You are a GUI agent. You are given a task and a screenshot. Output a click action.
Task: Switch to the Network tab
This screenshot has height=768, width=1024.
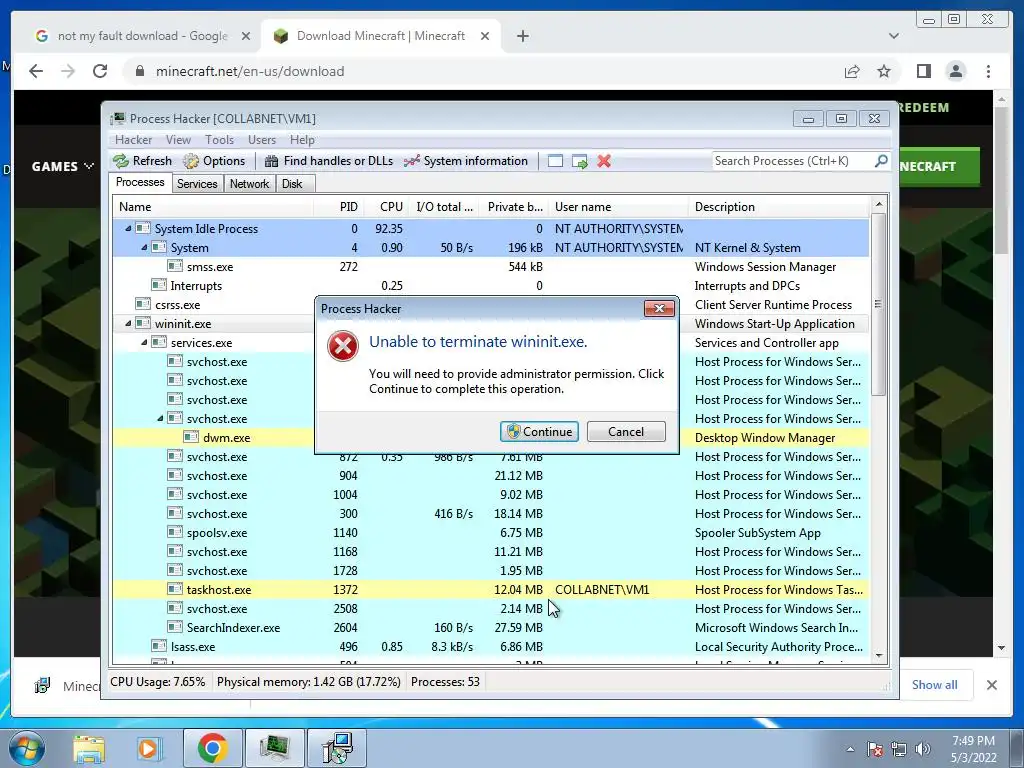pyautogui.click(x=249, y=184)
